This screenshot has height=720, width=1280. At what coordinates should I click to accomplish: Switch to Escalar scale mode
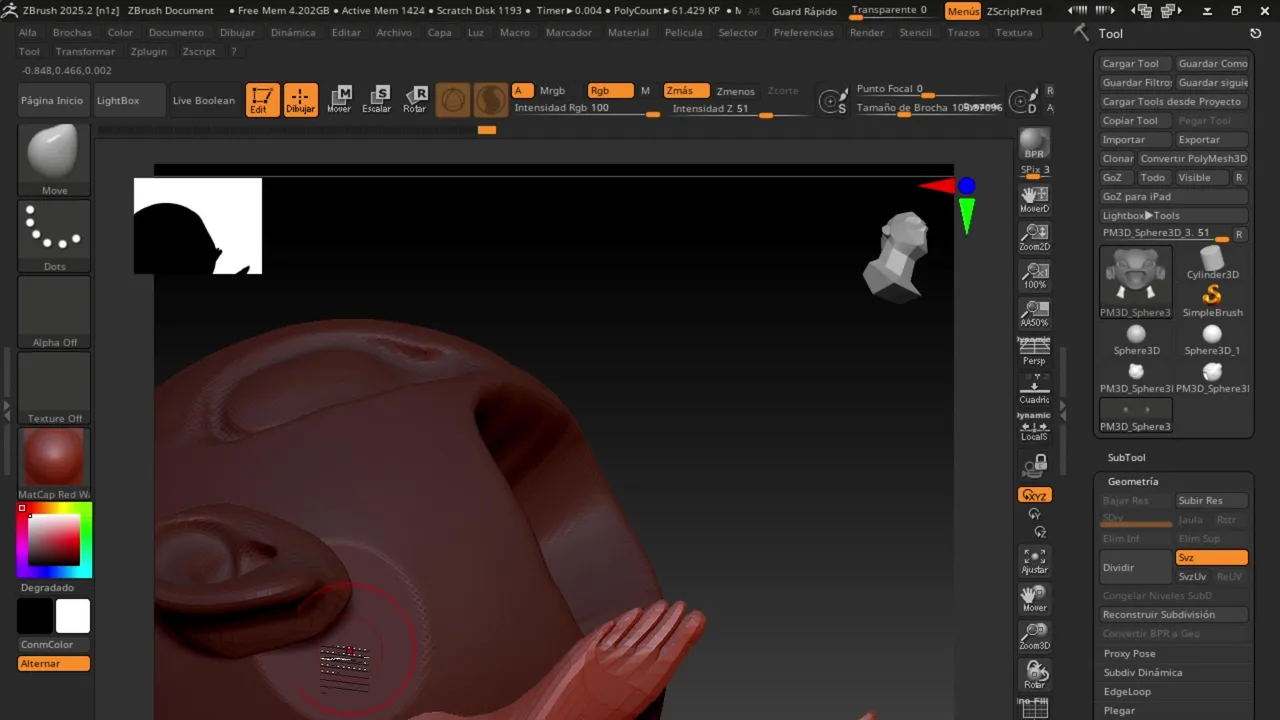377,100
